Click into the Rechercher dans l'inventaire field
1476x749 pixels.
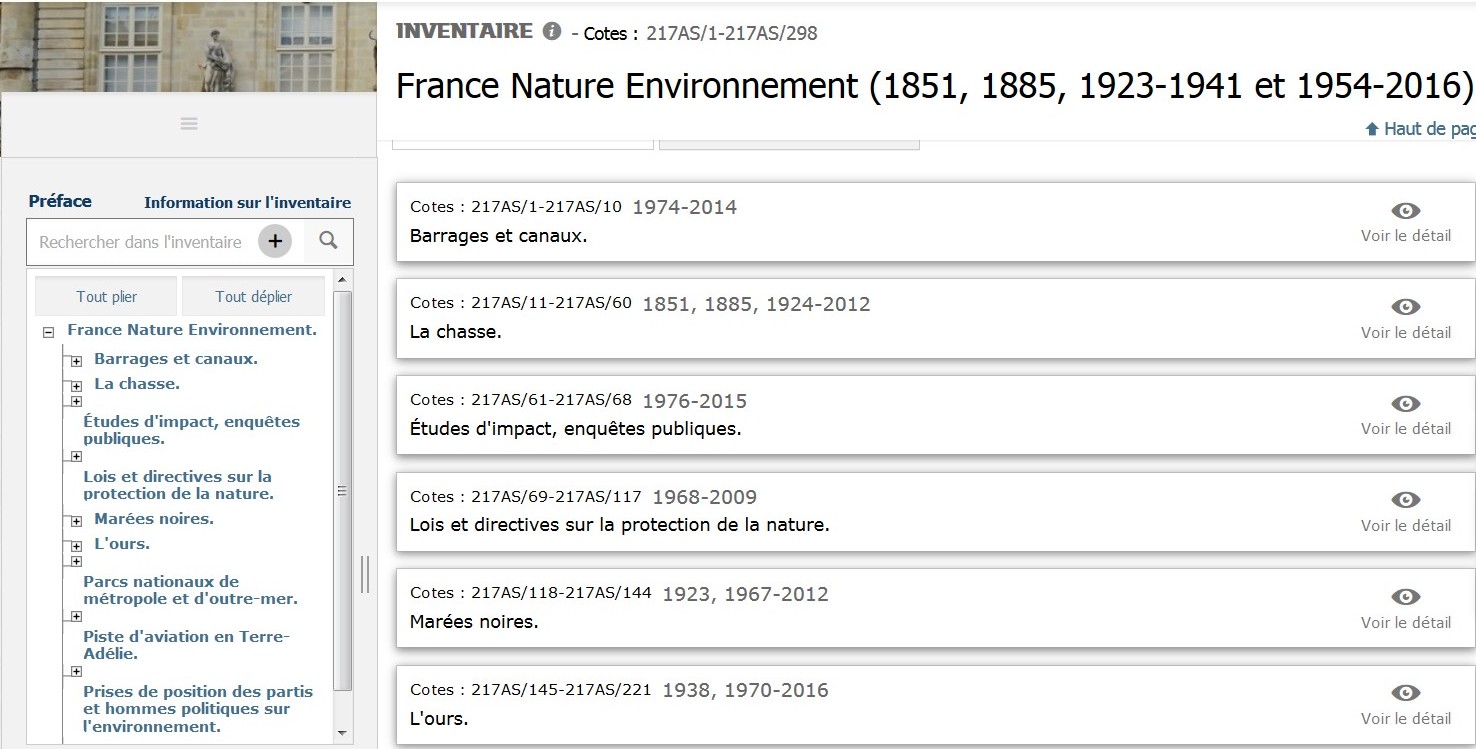coord(141,241)
